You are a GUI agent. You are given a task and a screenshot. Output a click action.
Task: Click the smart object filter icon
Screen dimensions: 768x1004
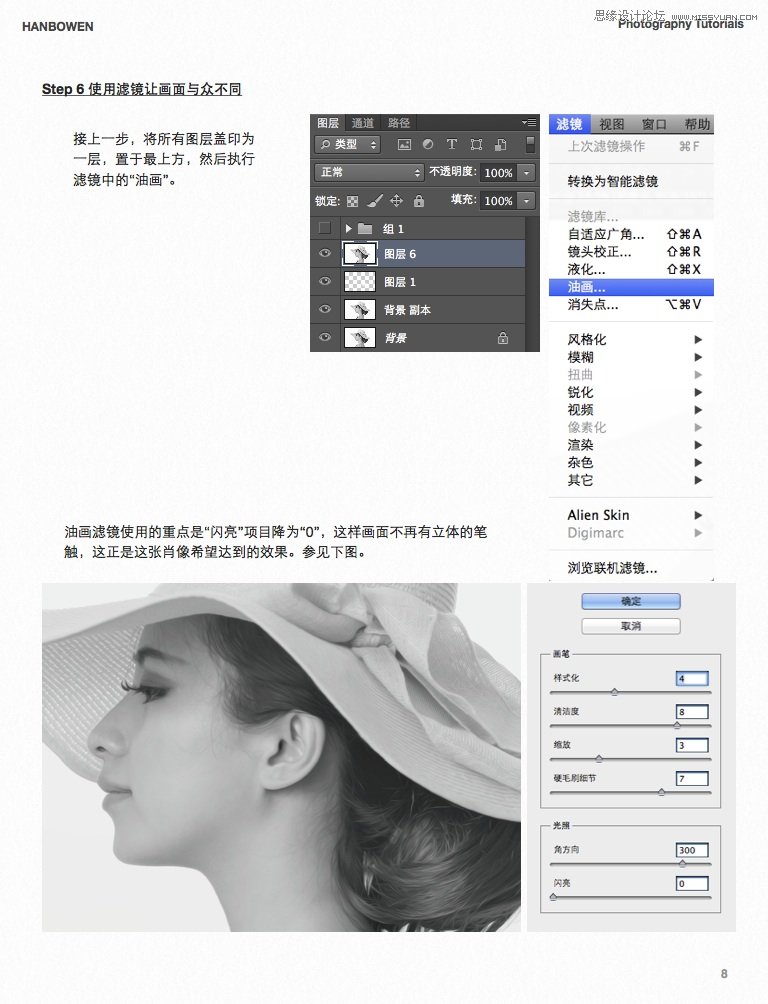501,145
